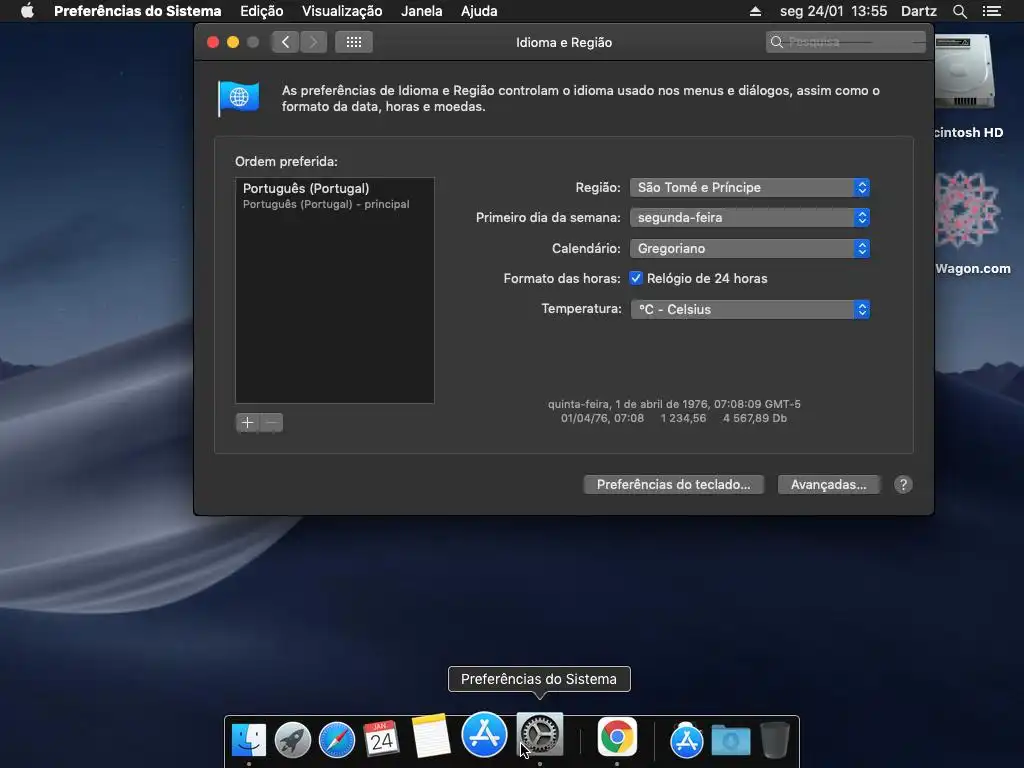Click the Language & Region flag icon
Screen dimensions: 1024x768
click(x=238, y=98)
